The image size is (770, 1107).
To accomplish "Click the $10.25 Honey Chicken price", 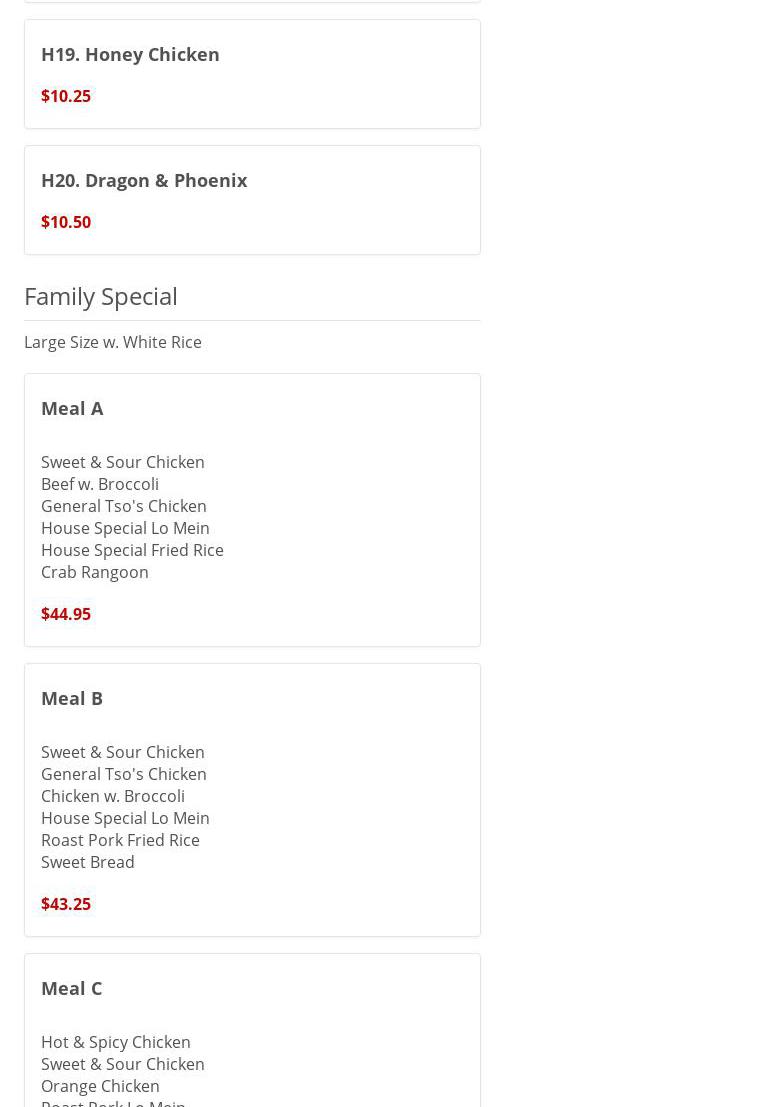I will point(66,96).
